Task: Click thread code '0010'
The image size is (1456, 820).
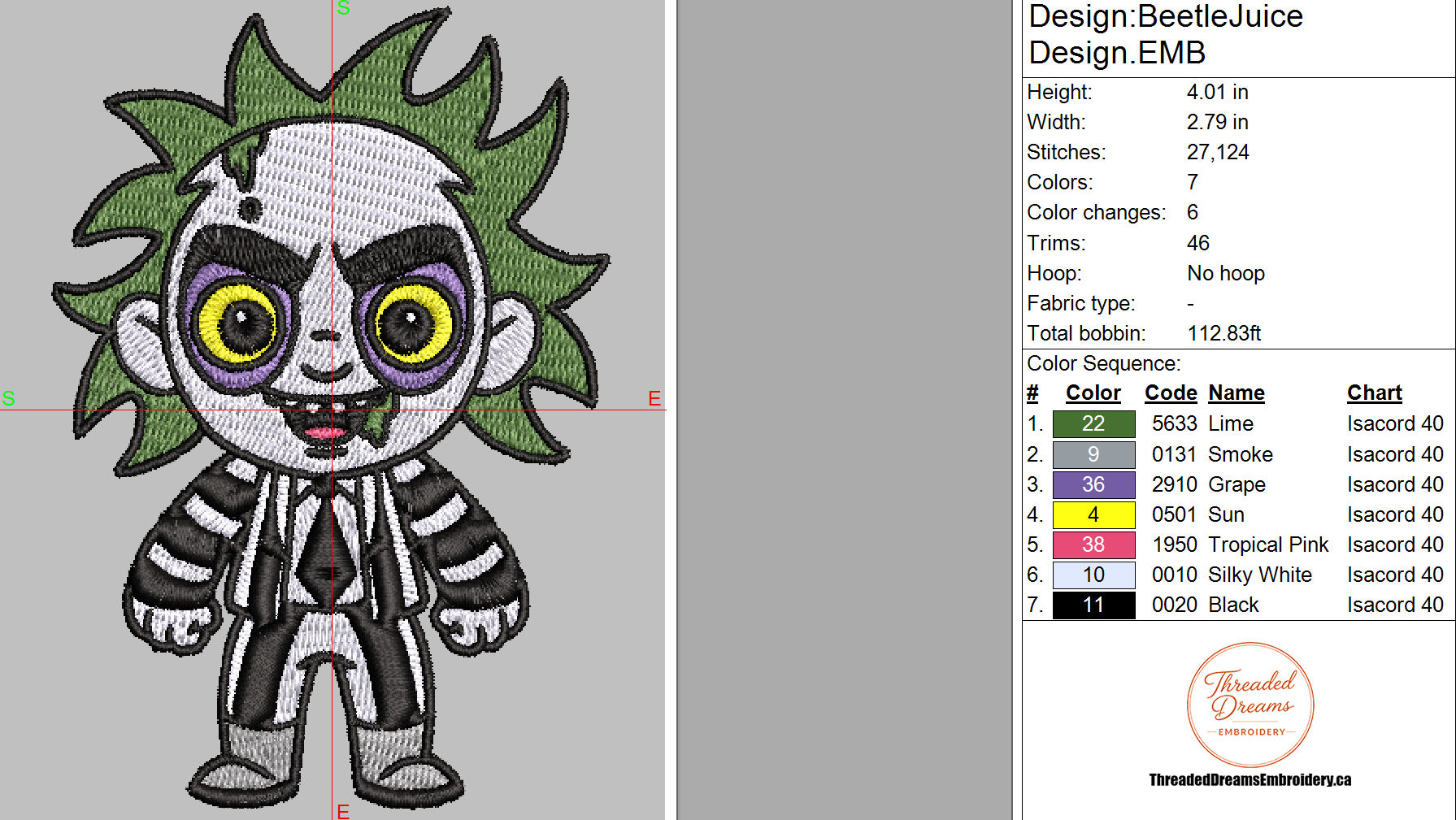Action: pyautogui.click(x=1175, y=575)
